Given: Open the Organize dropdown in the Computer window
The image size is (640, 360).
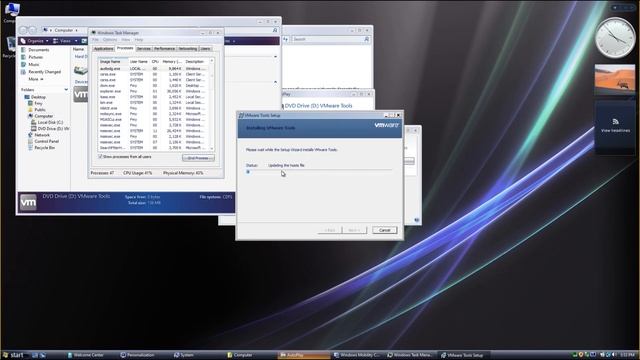Looking at the screenshot, I should tap(35, 41).
